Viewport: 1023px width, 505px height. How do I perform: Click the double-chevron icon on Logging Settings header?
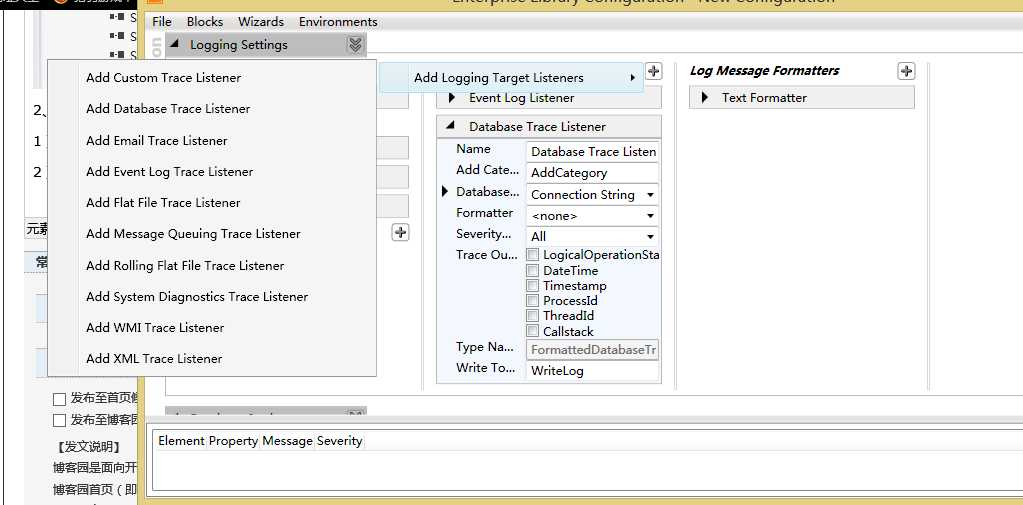(355, 44)
